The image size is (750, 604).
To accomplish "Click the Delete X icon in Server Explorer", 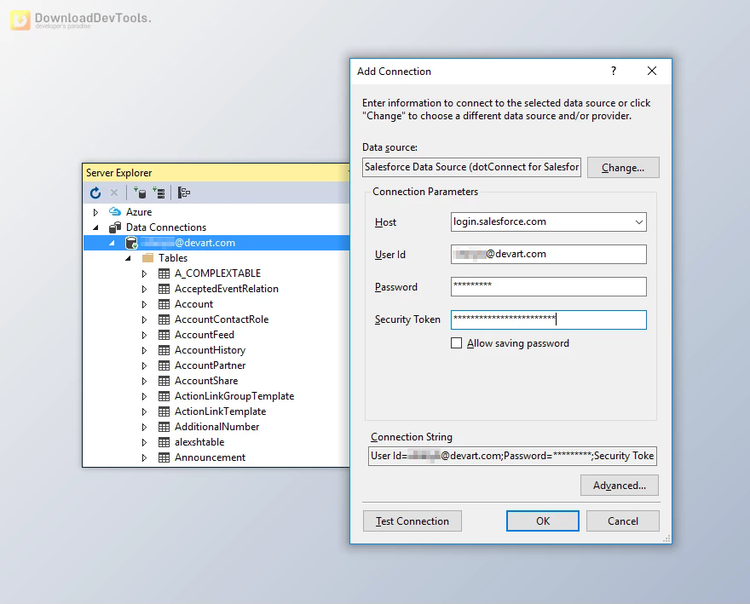I will click(x=114, y=193).
